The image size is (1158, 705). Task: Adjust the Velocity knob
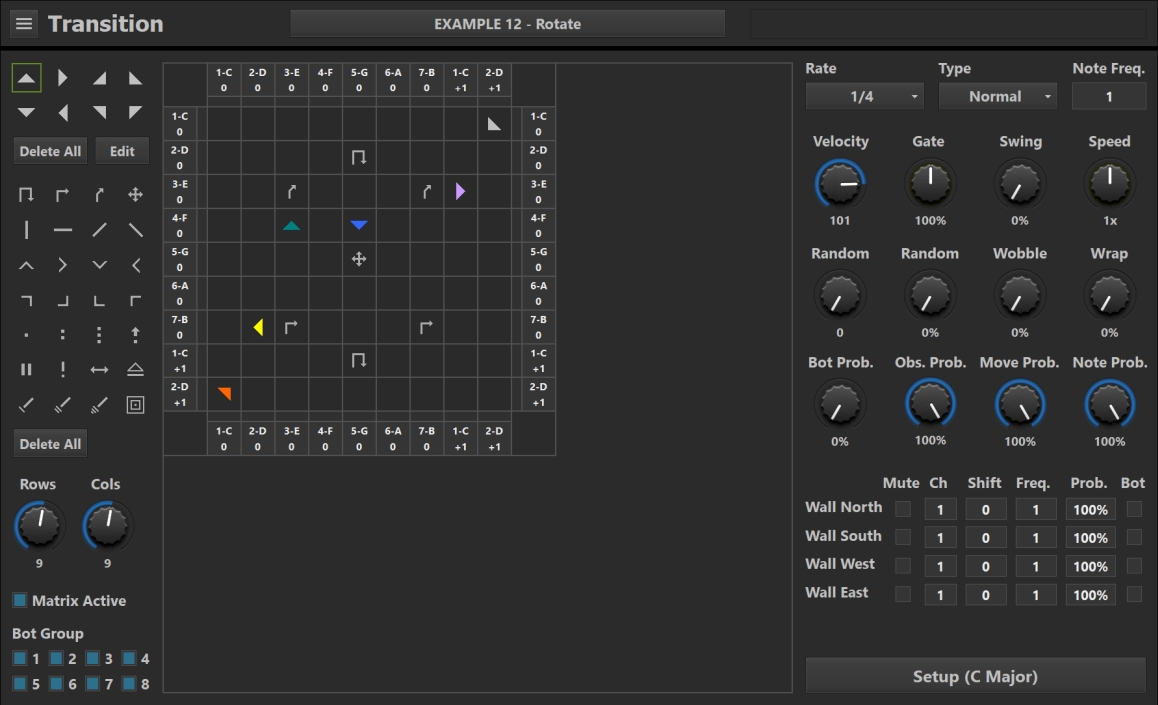(840, 185)
